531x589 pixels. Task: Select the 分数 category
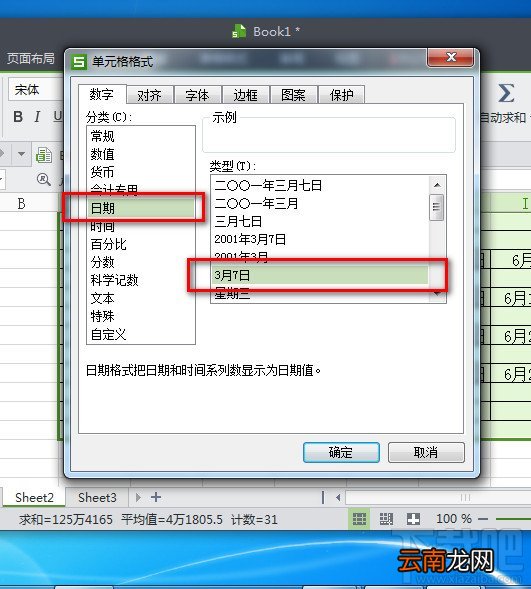(x=141, y=262)
